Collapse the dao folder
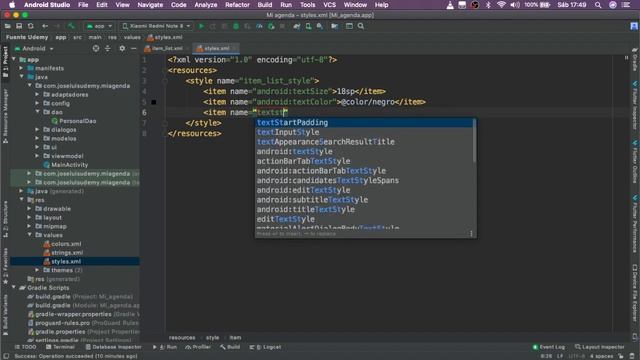Image resolution: width=640 pixels, height=360 pixels. point(38,112)
